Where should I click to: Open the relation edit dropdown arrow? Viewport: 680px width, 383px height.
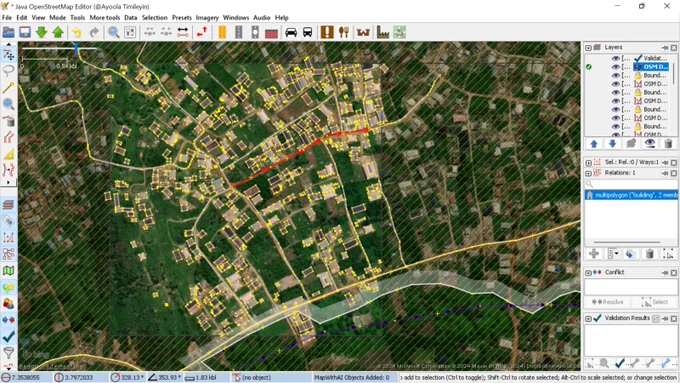(x=616, y=254)
